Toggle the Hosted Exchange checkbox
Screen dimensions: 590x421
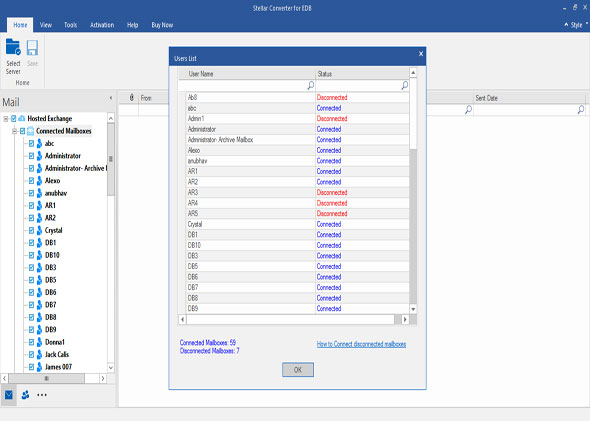14,119
